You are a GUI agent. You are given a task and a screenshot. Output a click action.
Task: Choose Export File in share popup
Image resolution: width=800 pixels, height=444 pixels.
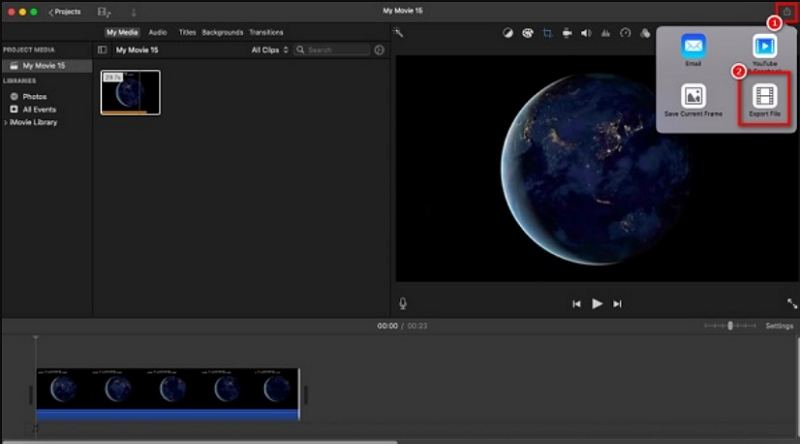click(x=764, y=100)
